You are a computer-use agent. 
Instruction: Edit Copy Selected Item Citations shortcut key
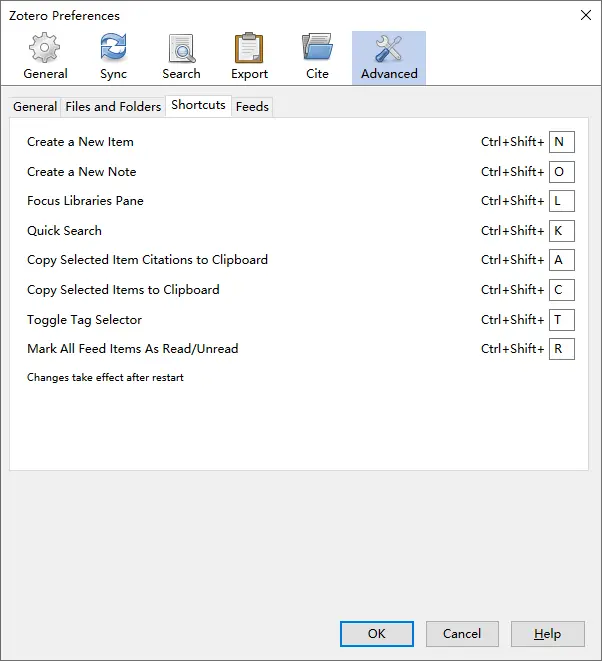click(x=562, y=260)
